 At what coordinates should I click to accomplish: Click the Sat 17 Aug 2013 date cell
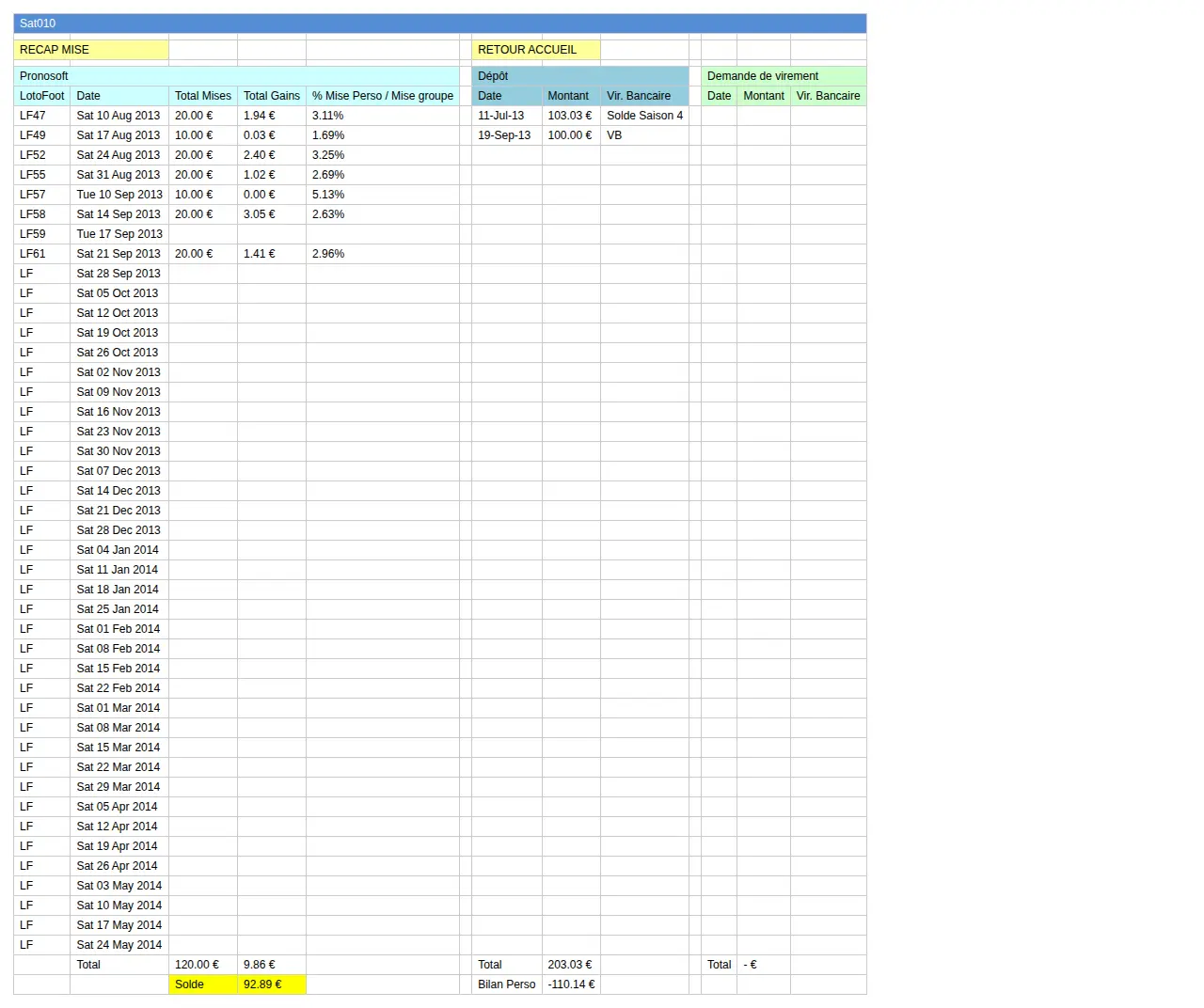(119, 135)
